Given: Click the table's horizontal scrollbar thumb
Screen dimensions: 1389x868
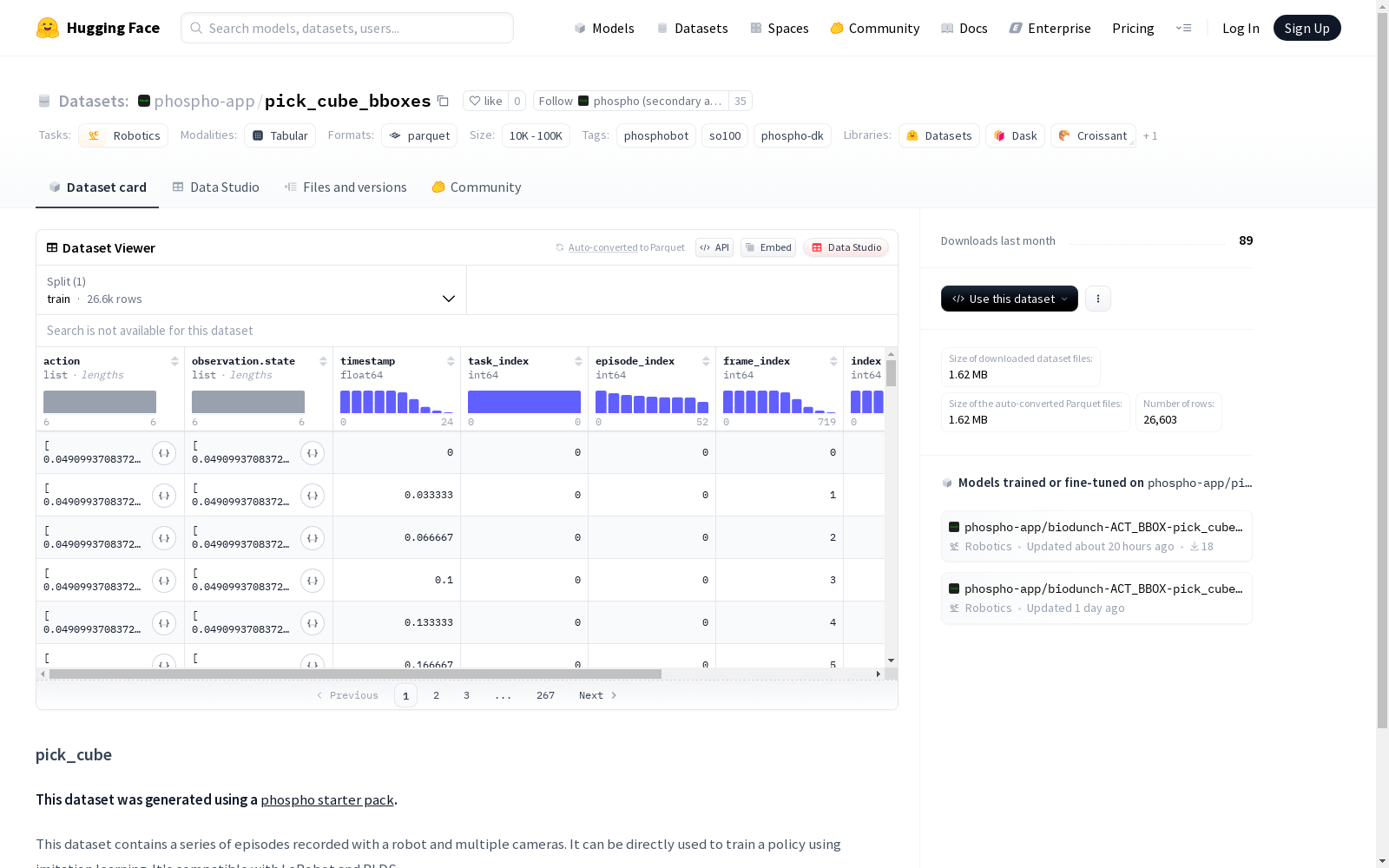Looking at the screenshot, I should click(x=355, y=674).
